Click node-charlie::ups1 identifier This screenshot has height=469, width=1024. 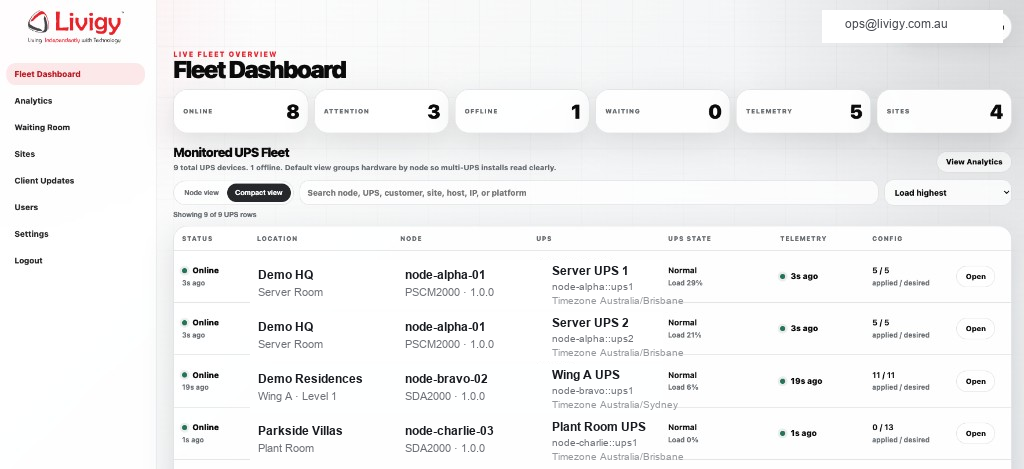pos(594,444)
